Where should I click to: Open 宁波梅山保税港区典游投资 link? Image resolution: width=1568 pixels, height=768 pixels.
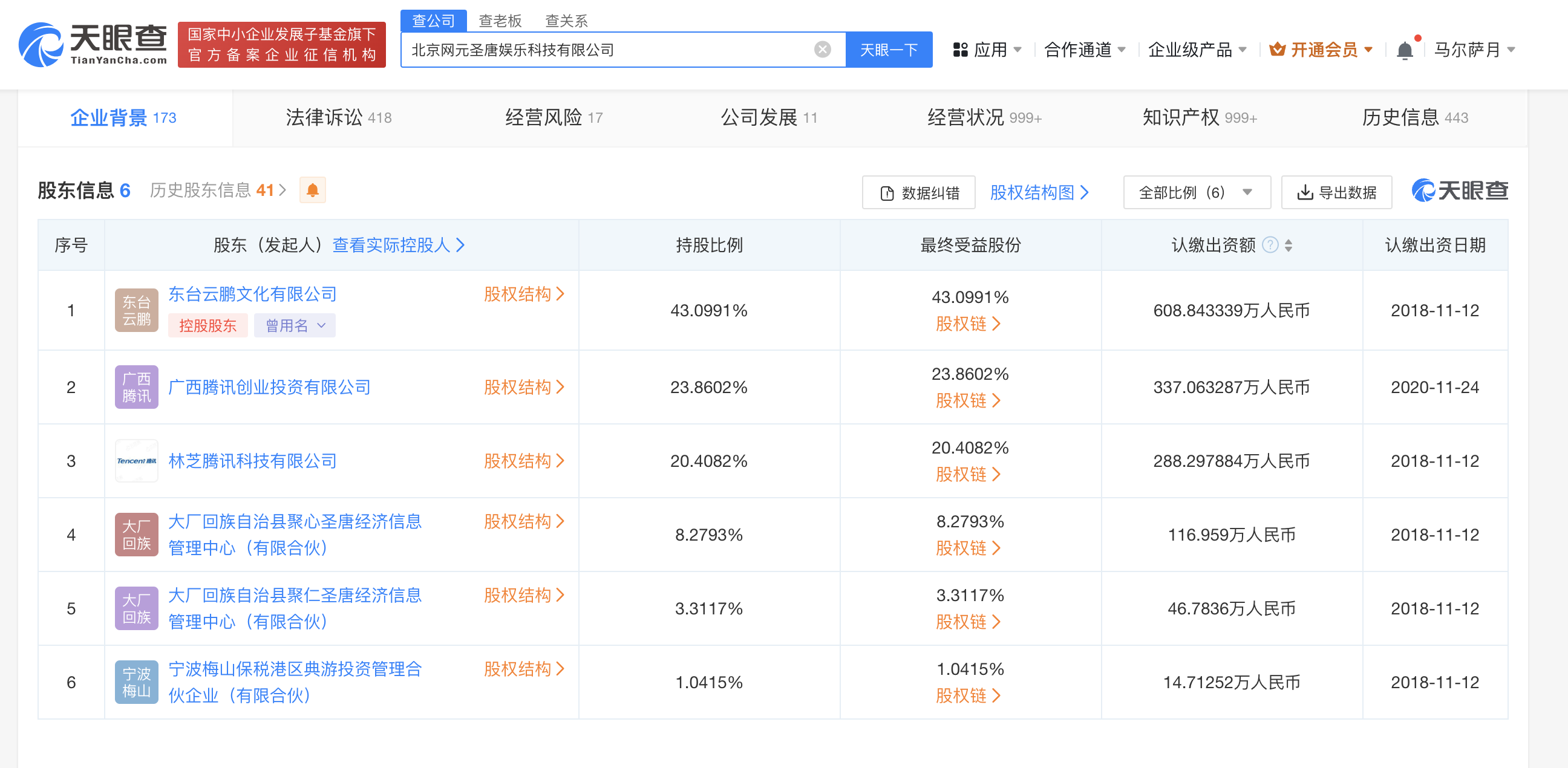pos(295,682)
